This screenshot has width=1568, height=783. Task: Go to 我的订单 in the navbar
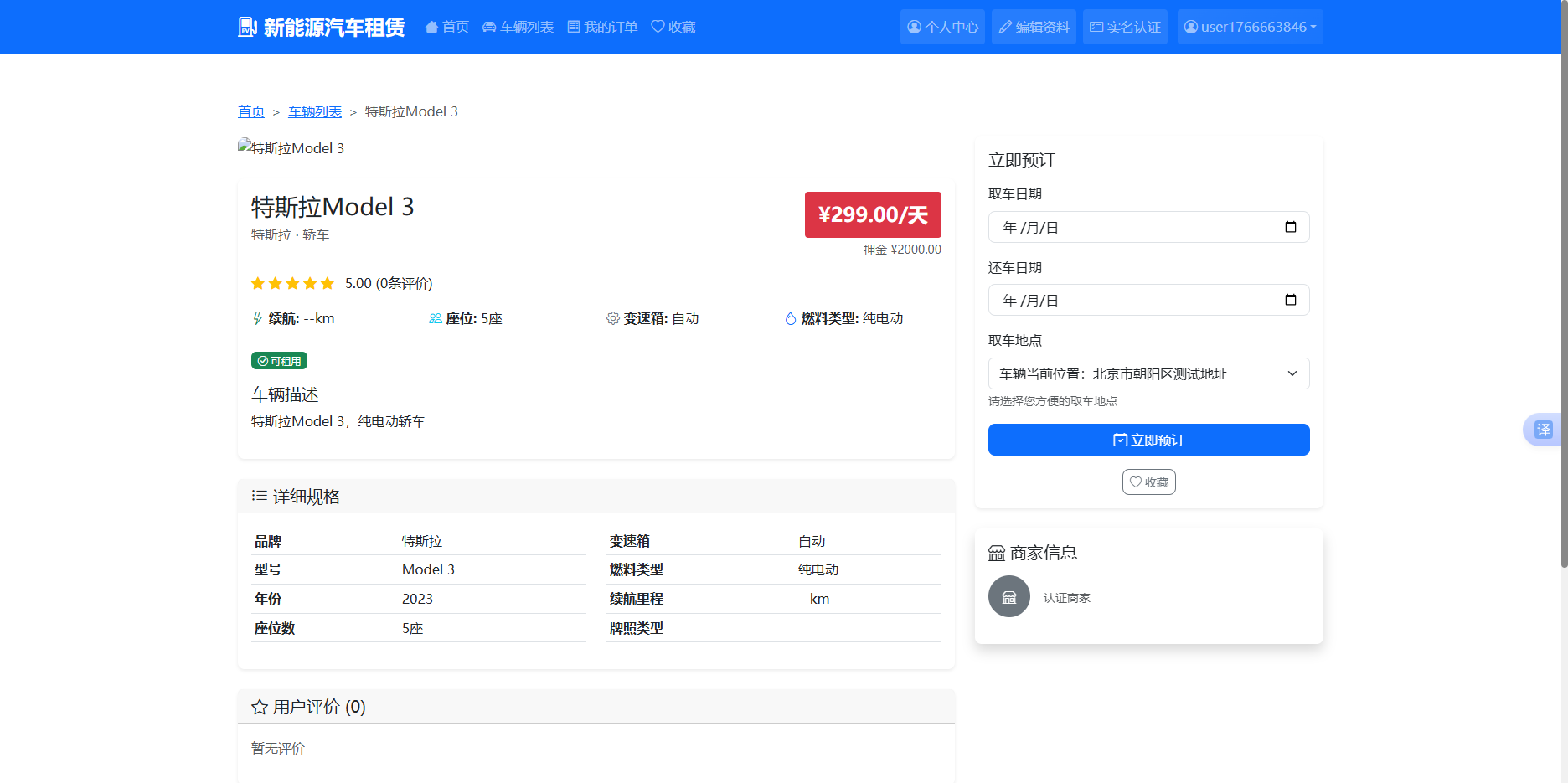(602, 27)
